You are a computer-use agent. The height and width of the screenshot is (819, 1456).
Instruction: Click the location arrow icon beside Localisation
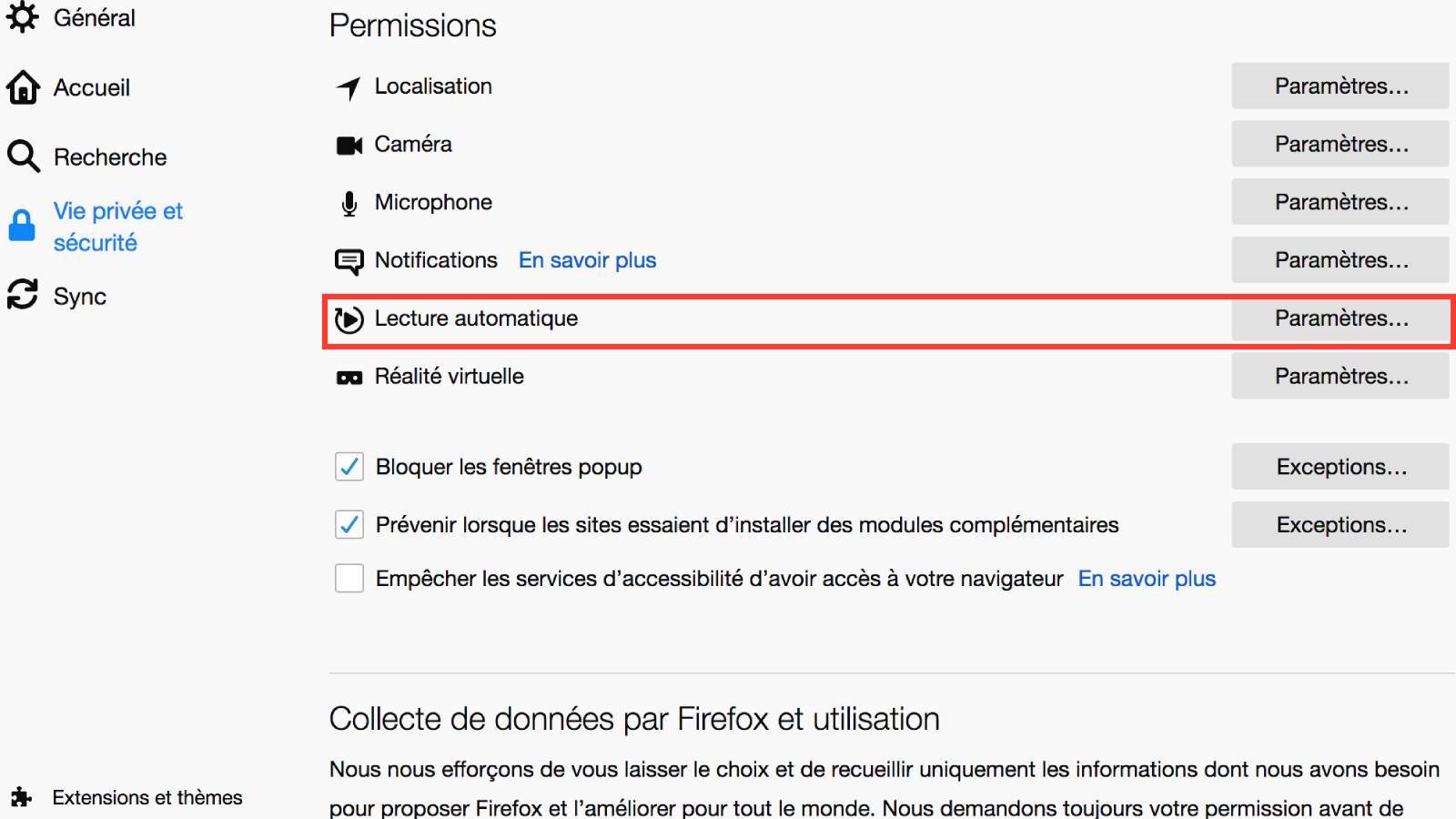pyautogui.click(x=349, y=86)
